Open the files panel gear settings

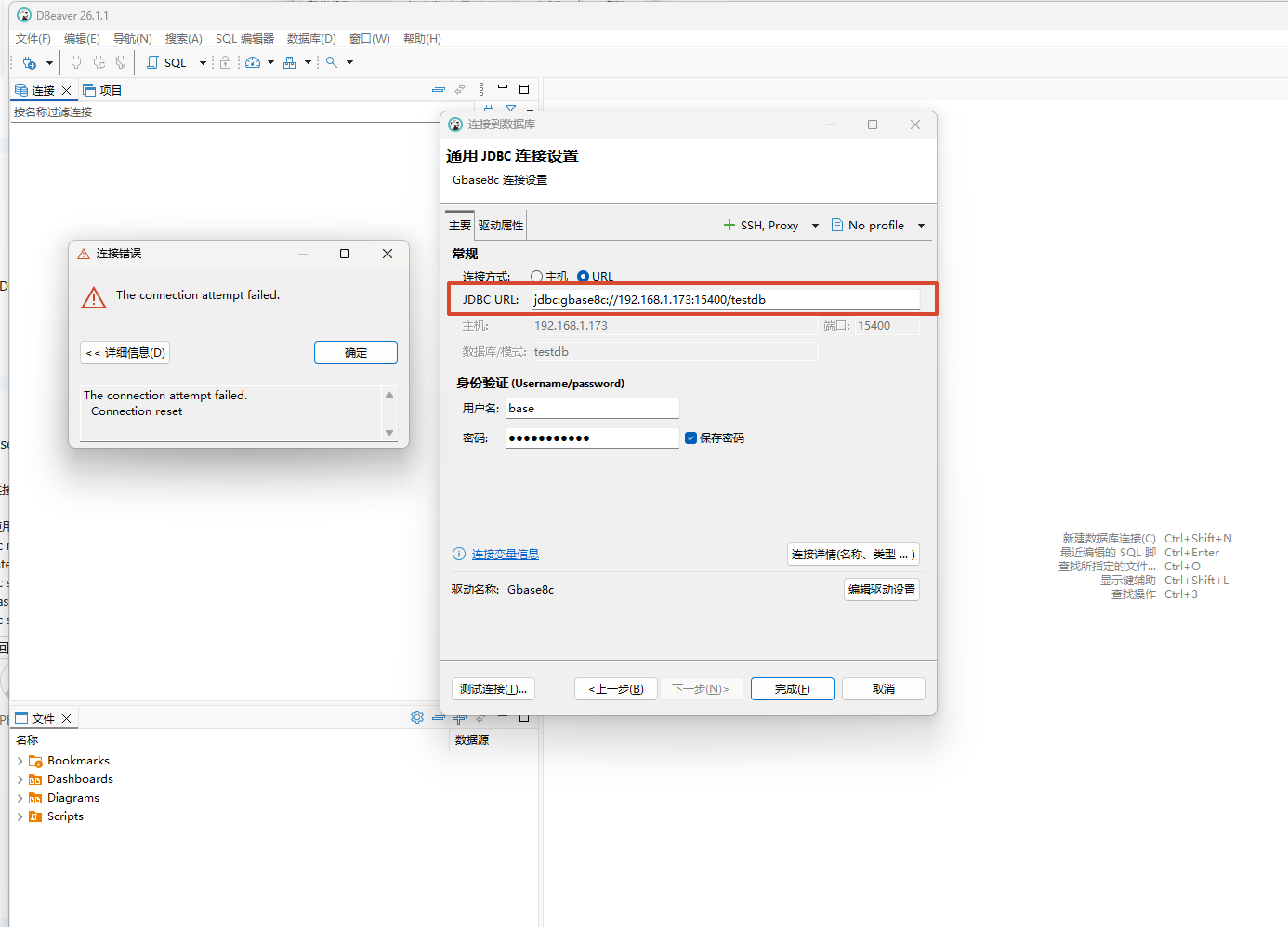point(417,718)
